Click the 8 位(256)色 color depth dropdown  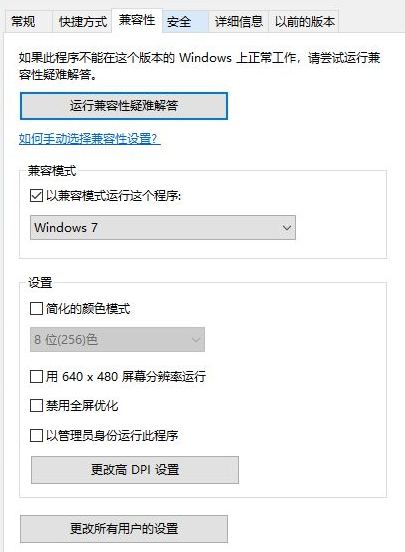117,339
